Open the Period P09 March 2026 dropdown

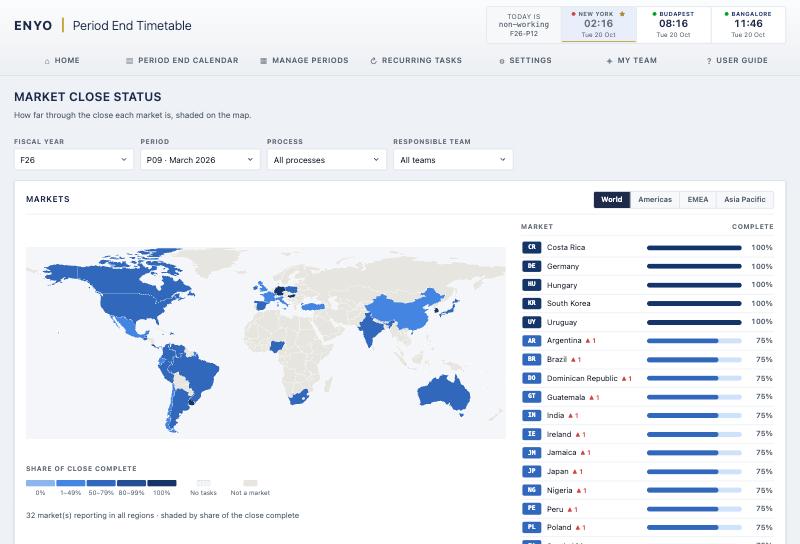point(200,160)
